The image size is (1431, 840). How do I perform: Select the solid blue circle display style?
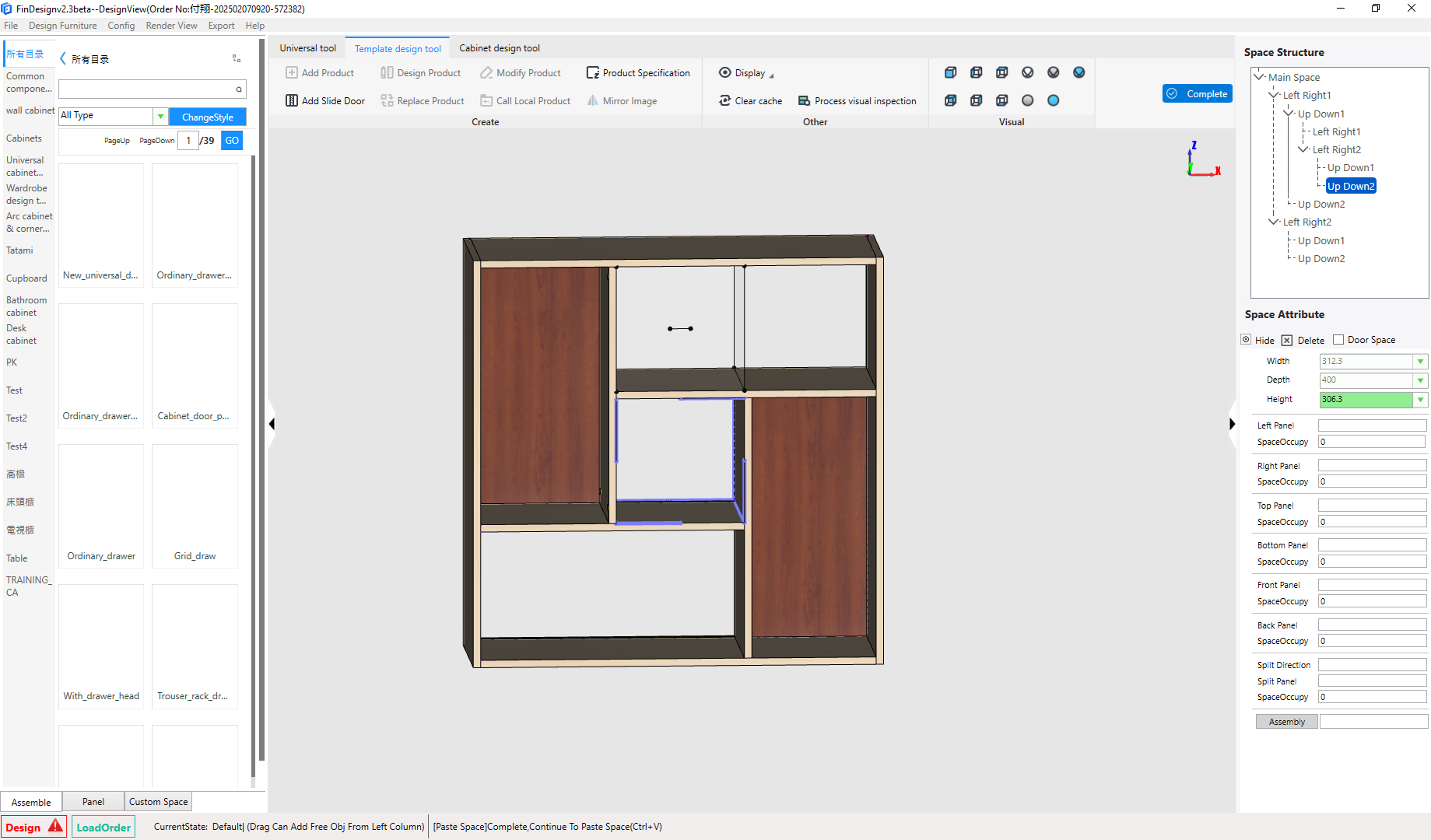coord(1053,100)
